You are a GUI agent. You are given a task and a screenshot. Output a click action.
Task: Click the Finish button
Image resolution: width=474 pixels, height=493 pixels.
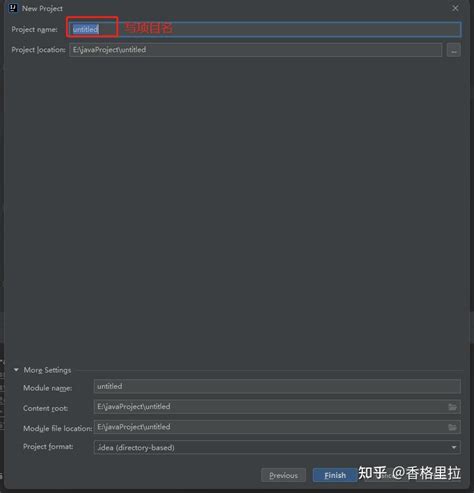[x=335, y=475]
